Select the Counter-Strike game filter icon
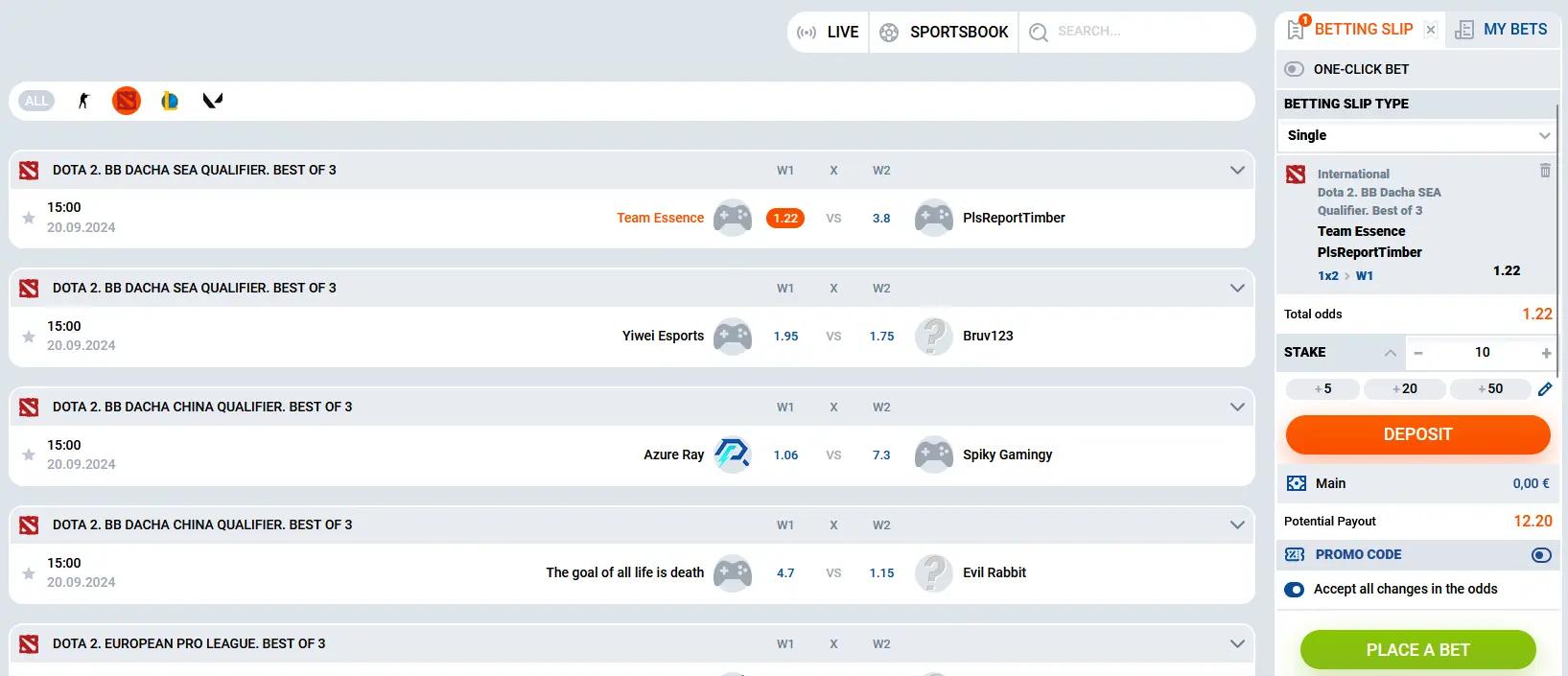Image resolution: width=1568 pixels, height=676 pixels. coord(83,101)
